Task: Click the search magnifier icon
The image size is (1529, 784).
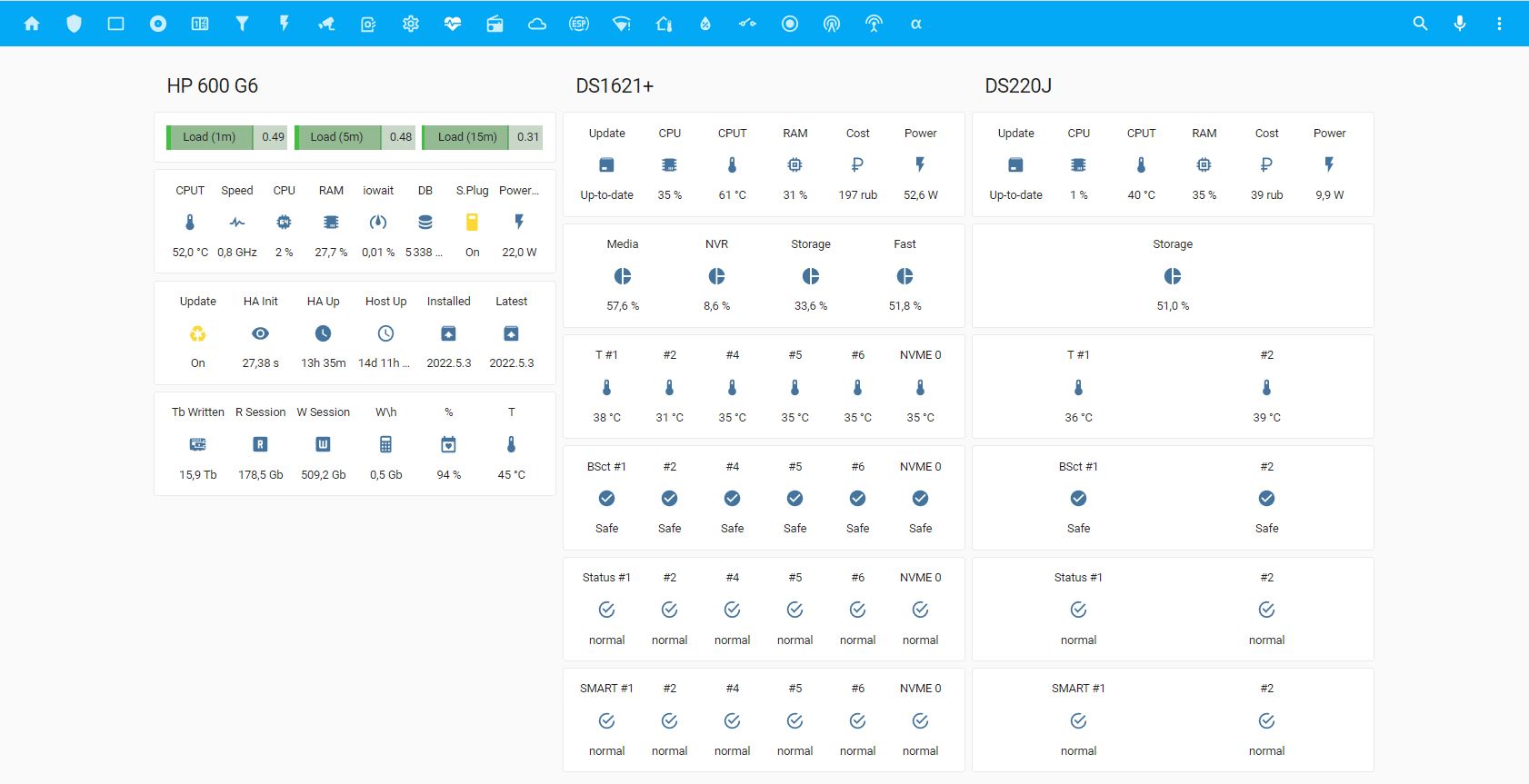Action: pos(1420,24)
